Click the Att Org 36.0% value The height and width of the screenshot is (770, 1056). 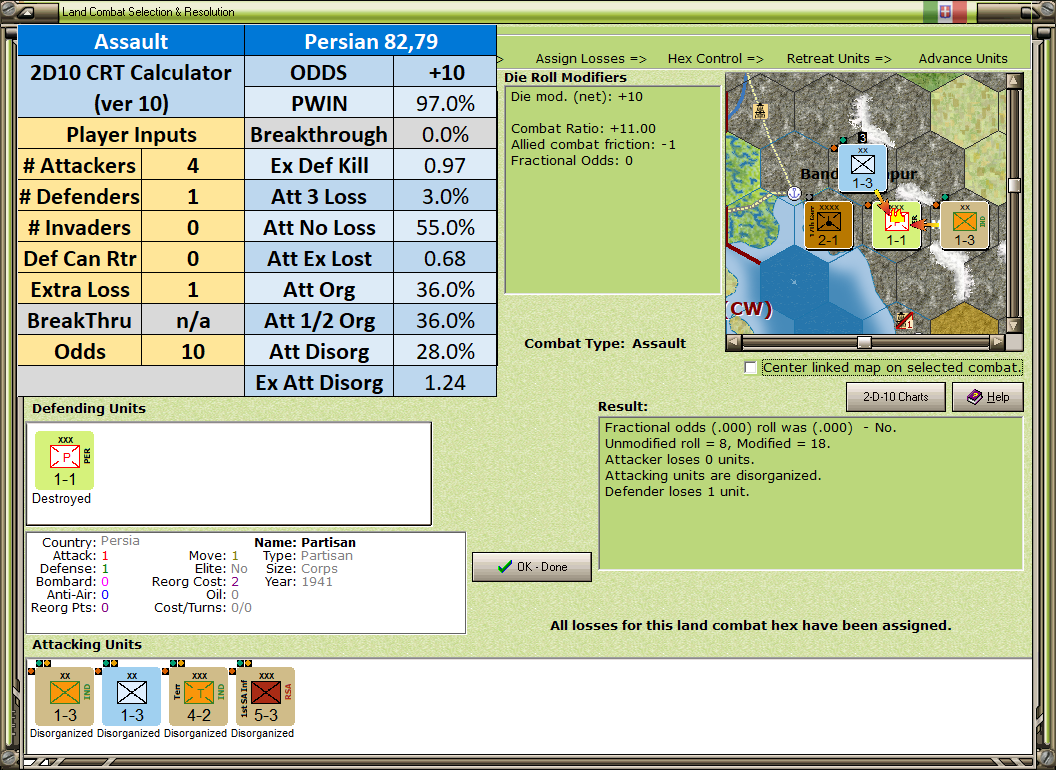tap(445, 289)
